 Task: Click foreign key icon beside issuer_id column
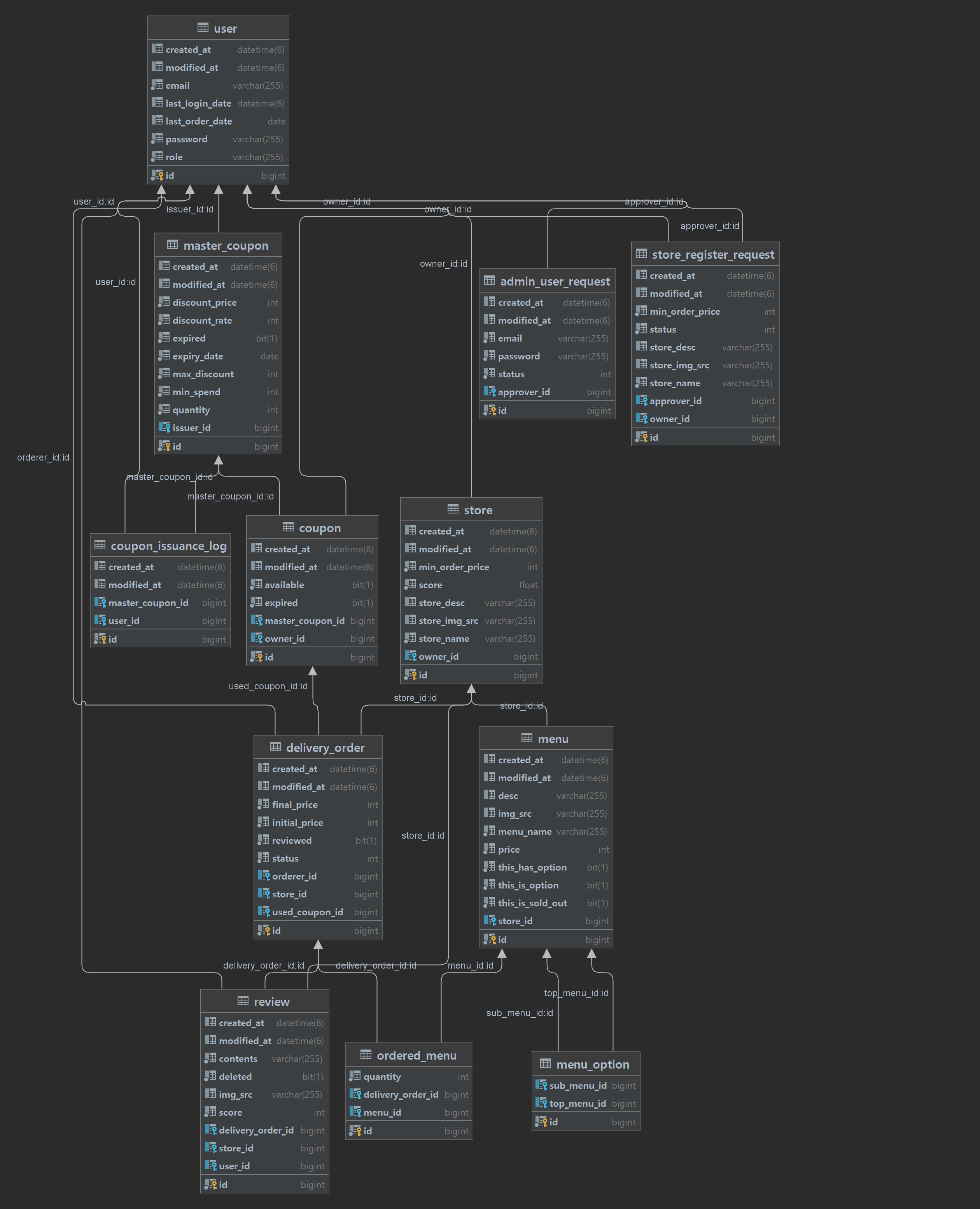(164, 428)
